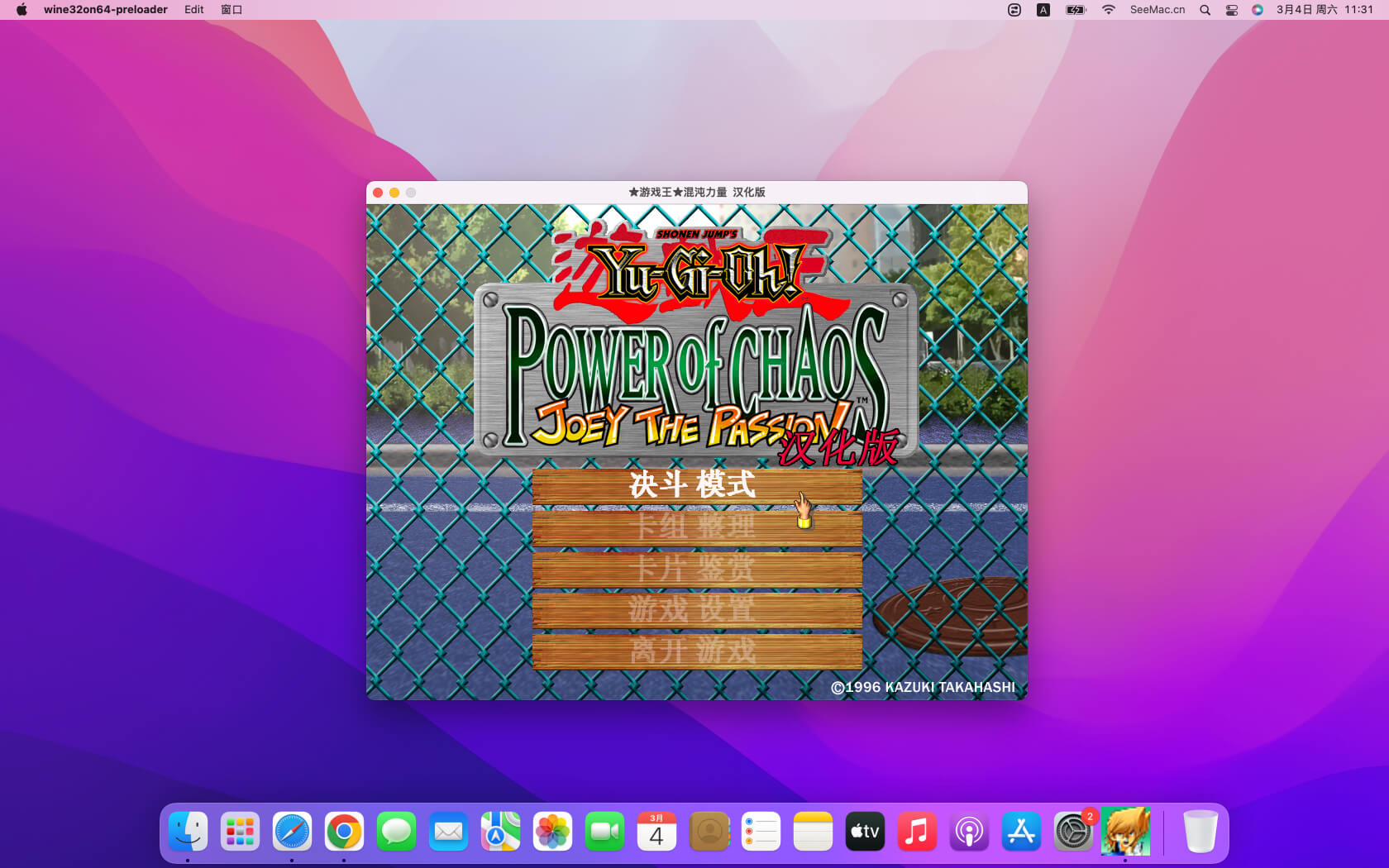Viewport: 1389px width, 868px height.
Task: Open Photos from the Dock
Action: click(552, 831)
